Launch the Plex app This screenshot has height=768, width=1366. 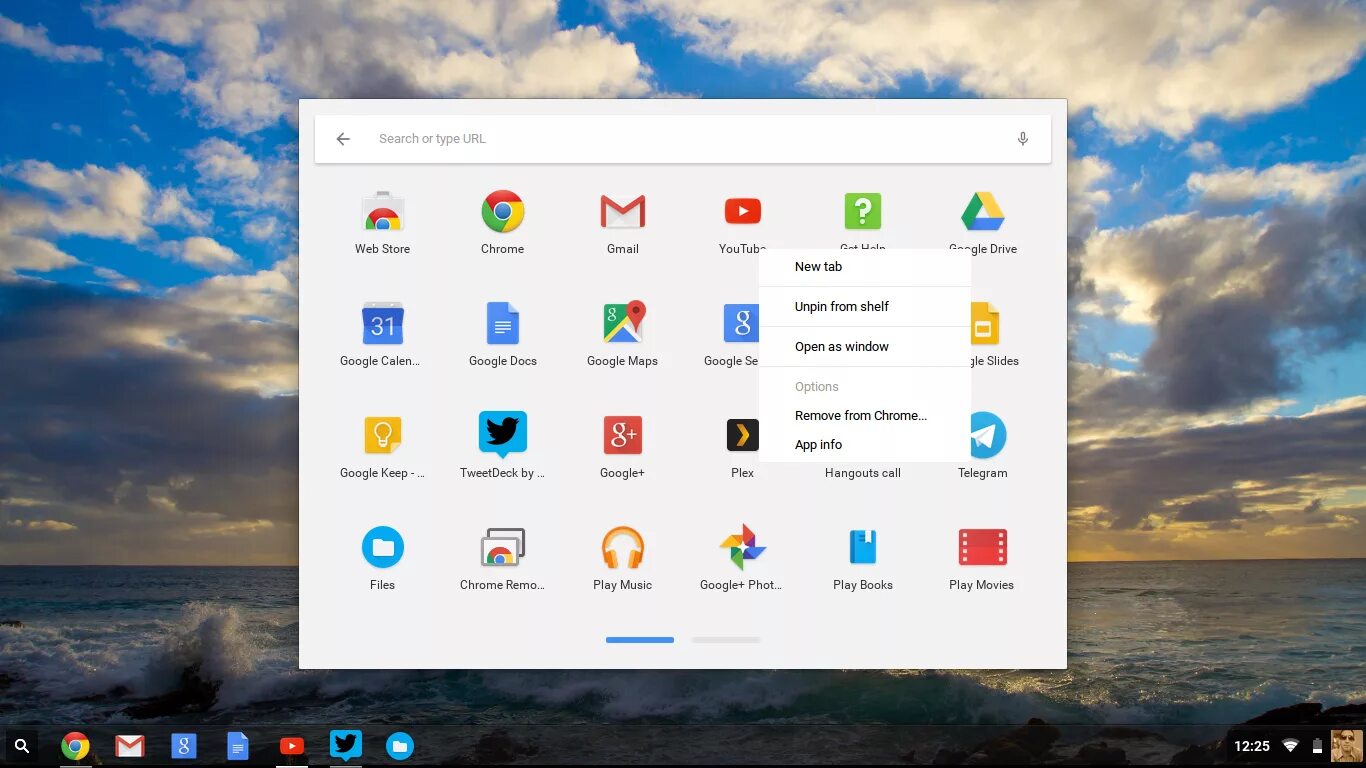point(742,435)
